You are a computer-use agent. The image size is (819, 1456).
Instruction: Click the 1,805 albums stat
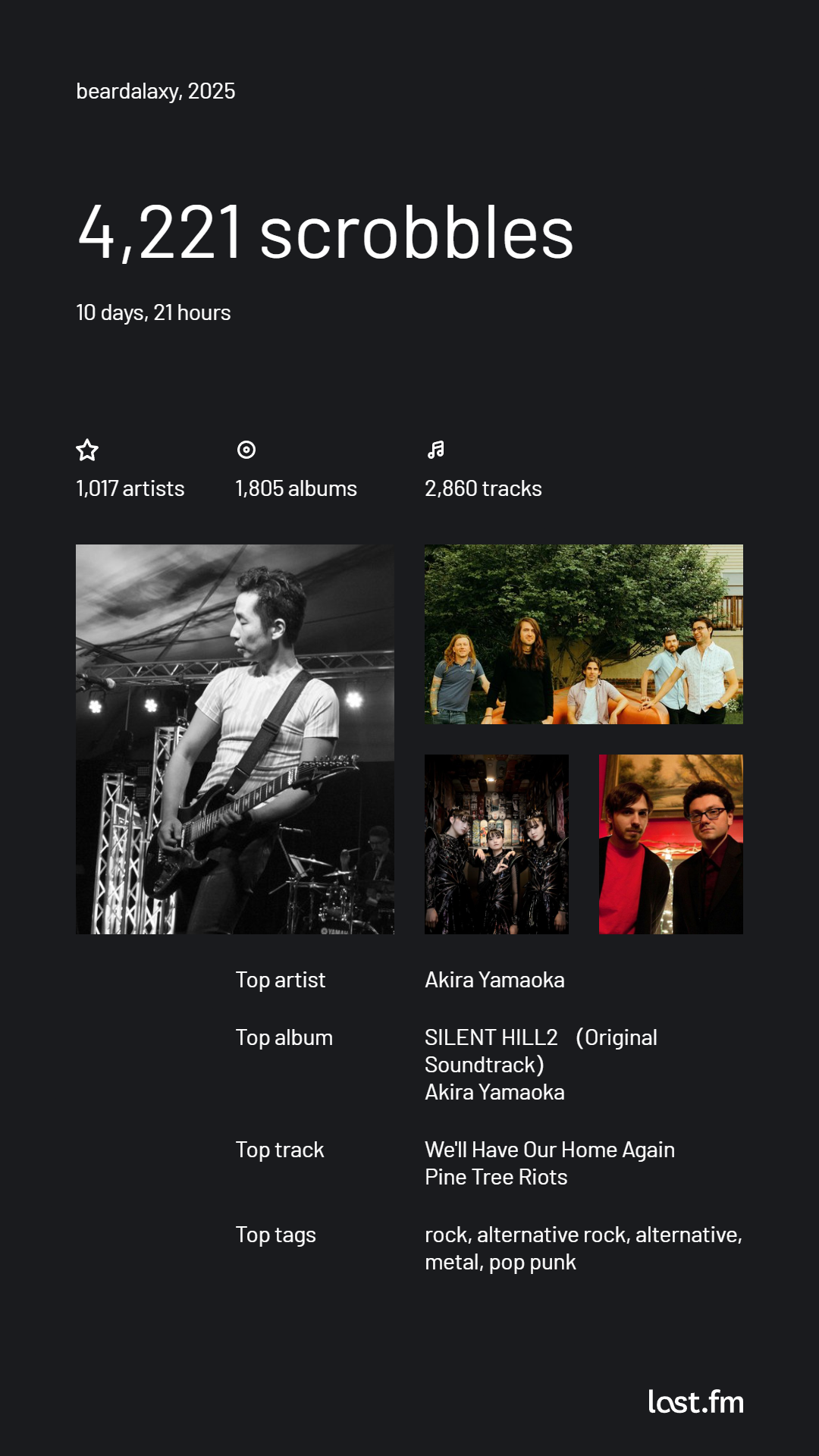coord(296,488)
